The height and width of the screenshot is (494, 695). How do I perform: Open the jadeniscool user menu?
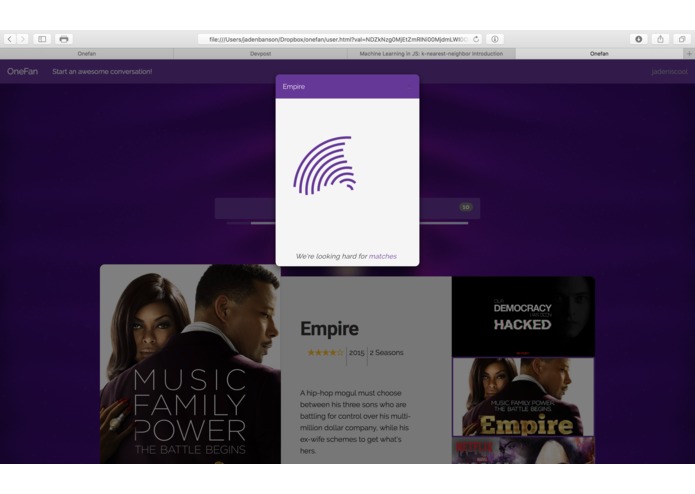(669, 71)
